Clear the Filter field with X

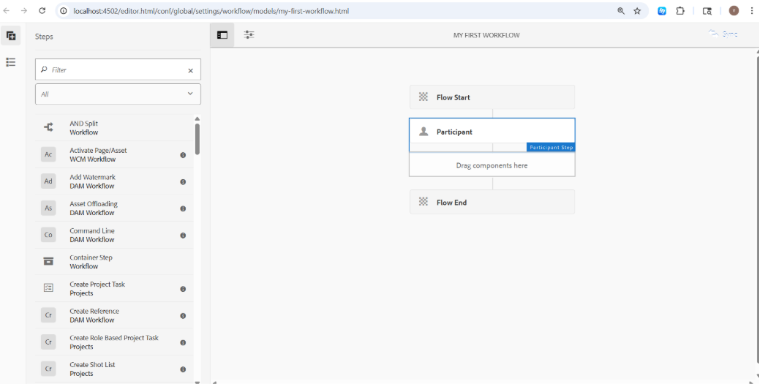point(190,70)
